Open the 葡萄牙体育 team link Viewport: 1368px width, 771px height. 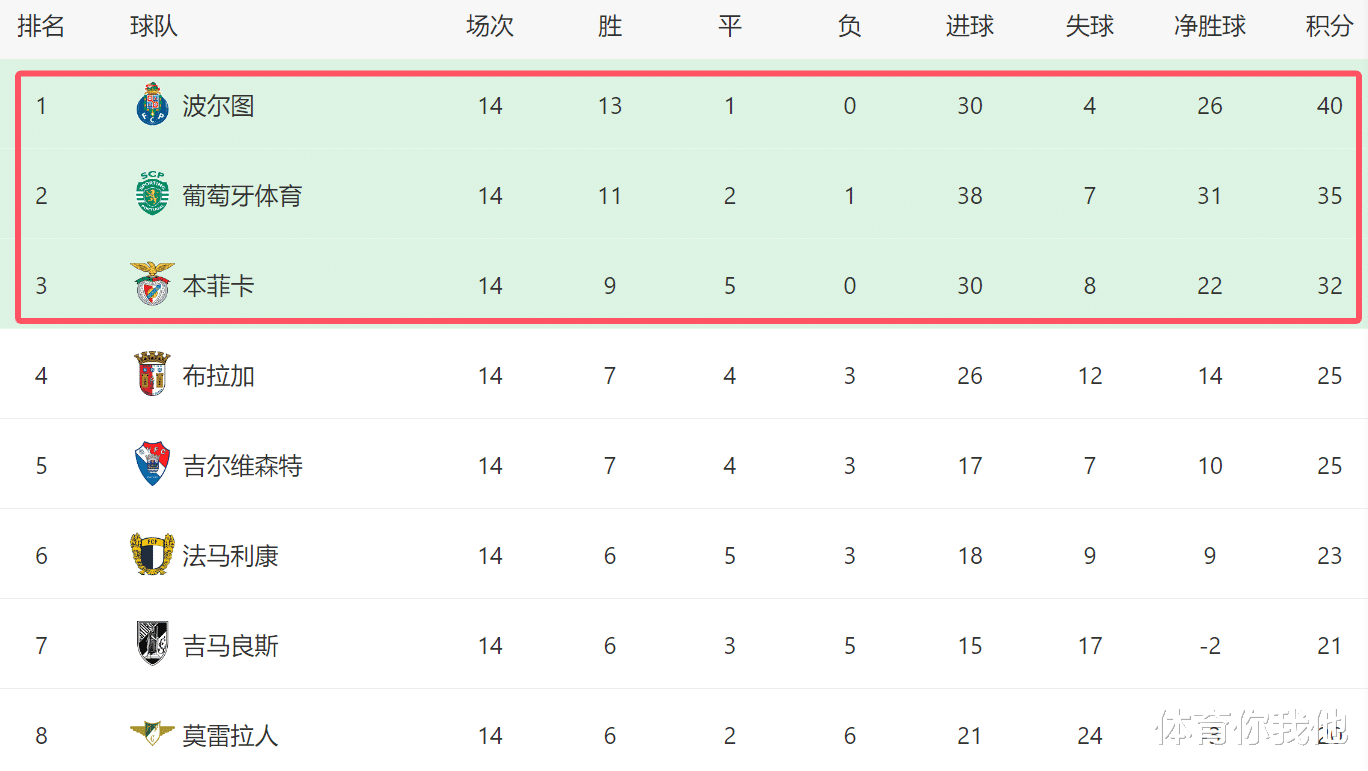[242, 196]
